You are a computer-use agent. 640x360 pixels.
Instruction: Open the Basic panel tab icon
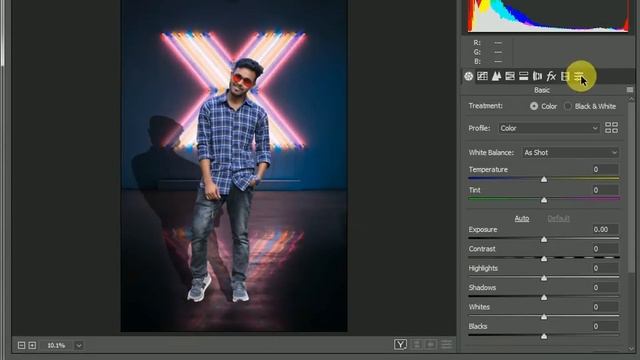point(469,76)
